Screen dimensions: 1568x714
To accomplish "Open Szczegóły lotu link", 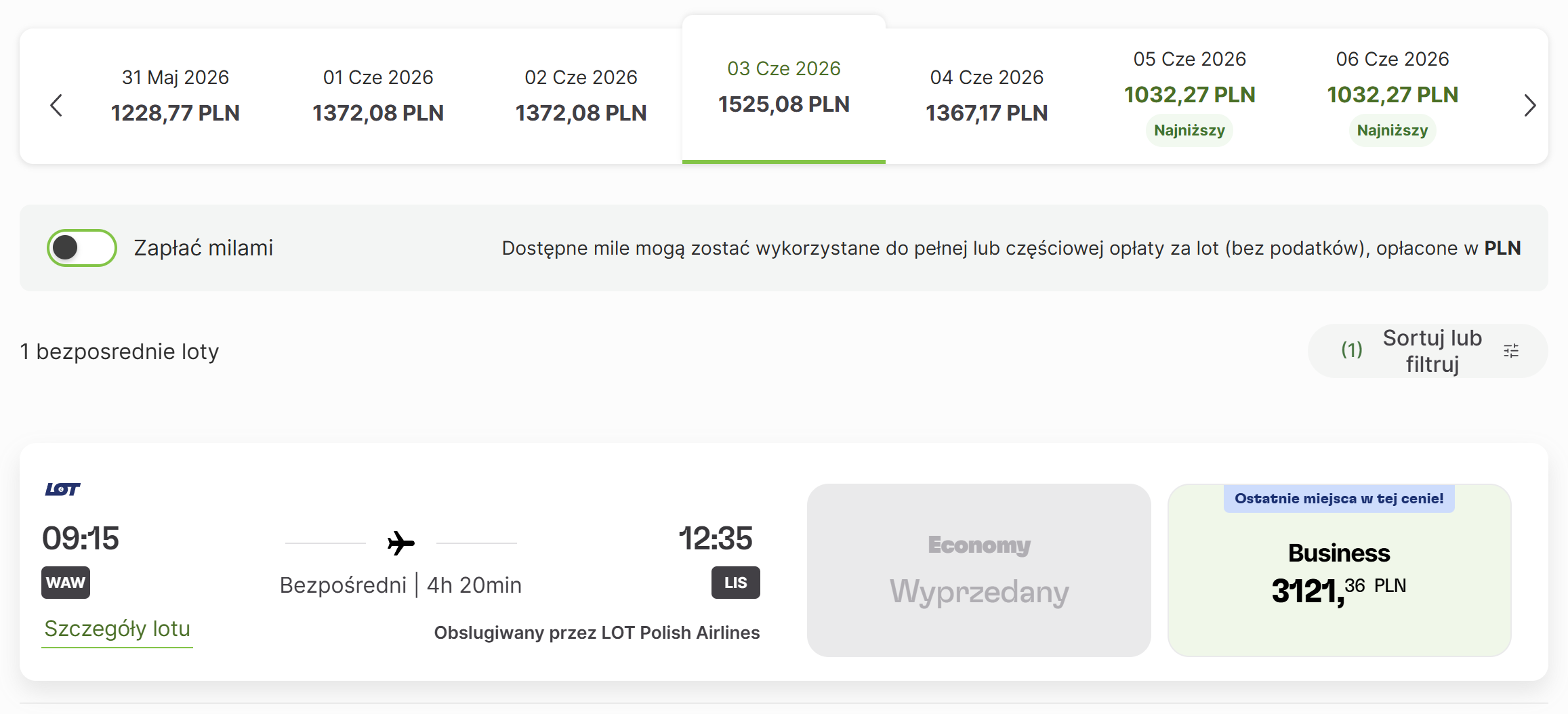I will (117, 629).
